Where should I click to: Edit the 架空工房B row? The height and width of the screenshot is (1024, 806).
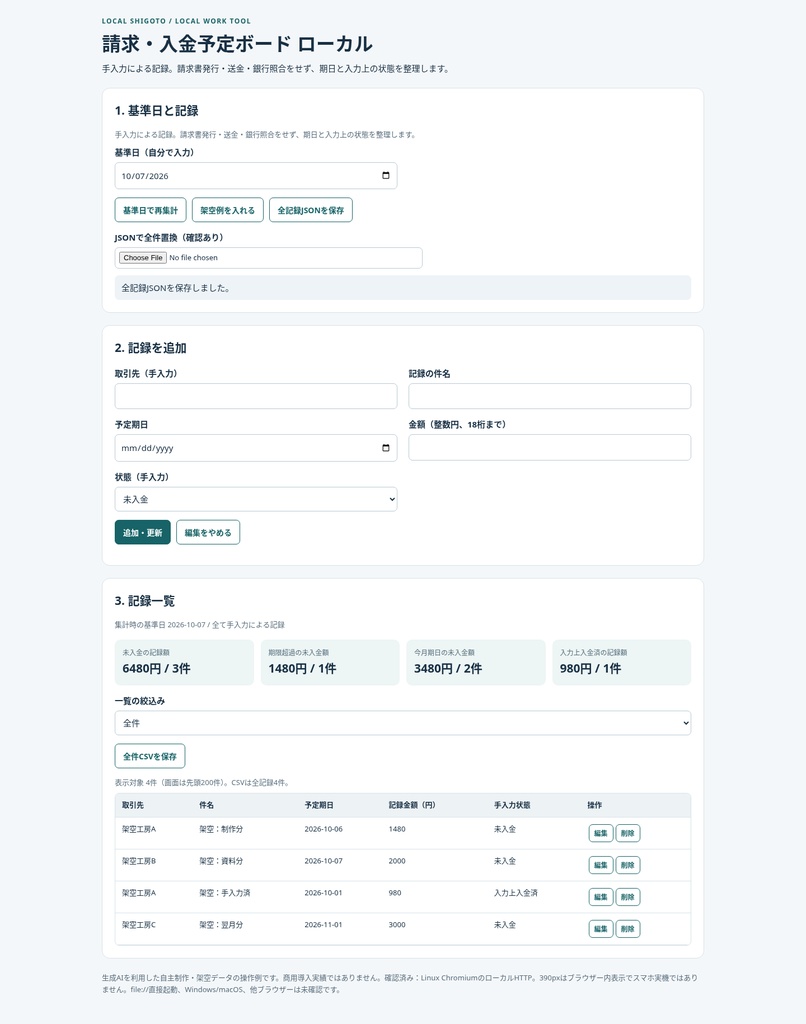[x=601, y=865]
